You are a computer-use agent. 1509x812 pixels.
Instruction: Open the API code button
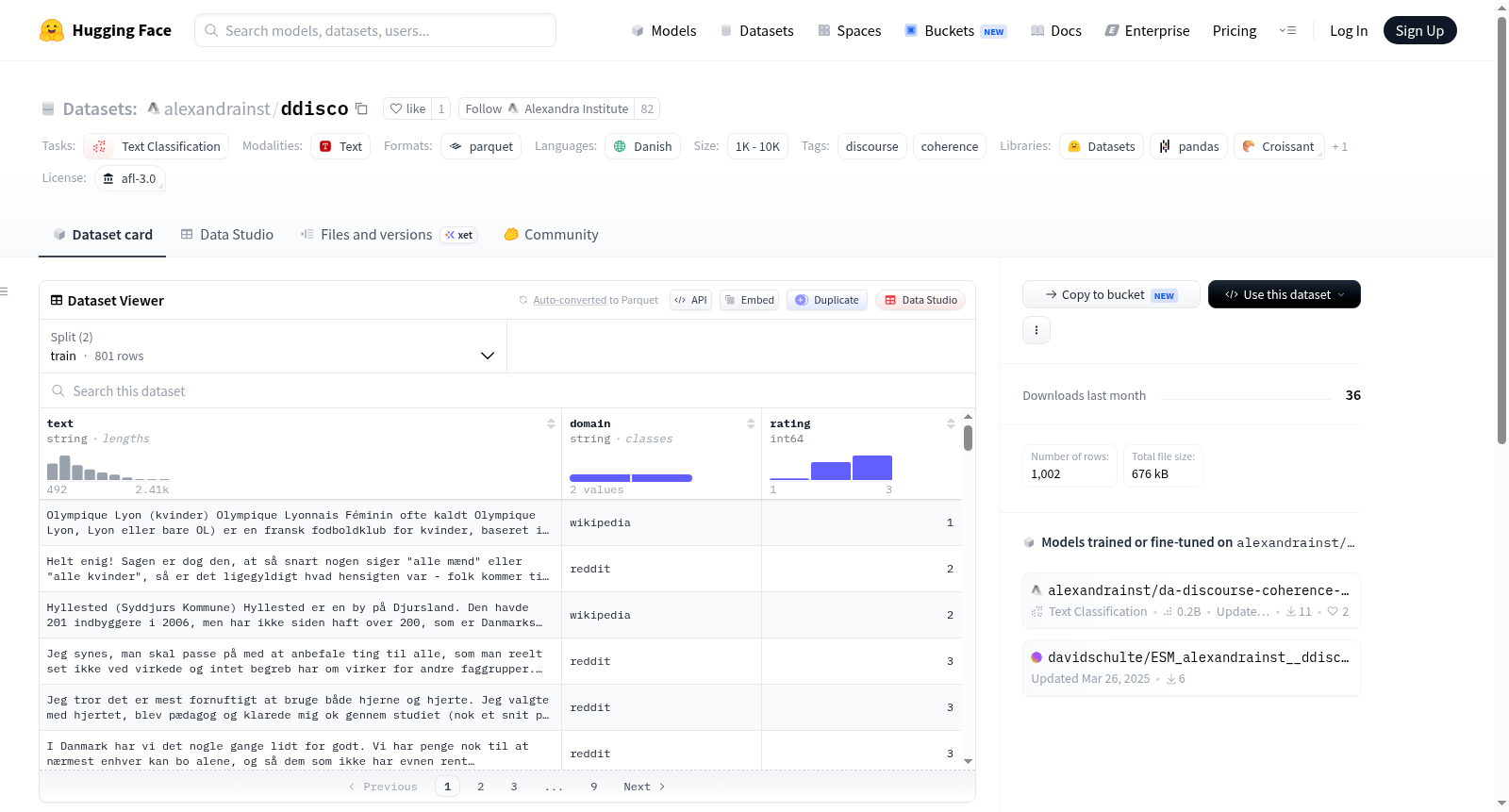pos(690,300)
